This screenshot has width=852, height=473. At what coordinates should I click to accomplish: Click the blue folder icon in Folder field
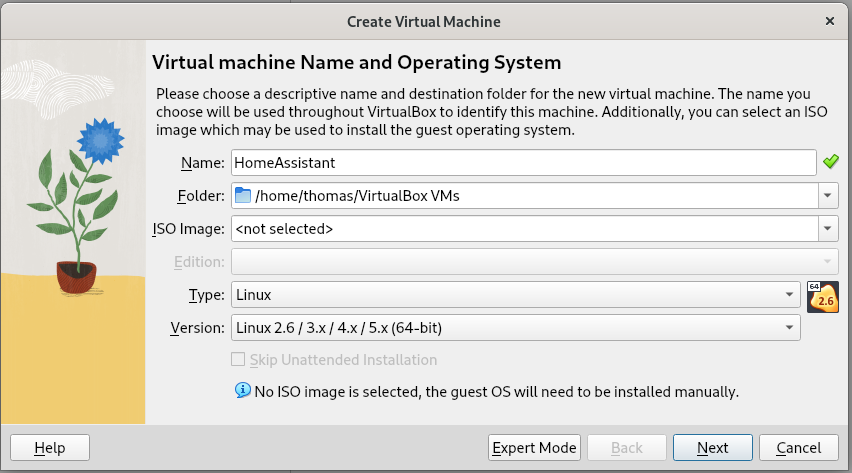point(242,195)
